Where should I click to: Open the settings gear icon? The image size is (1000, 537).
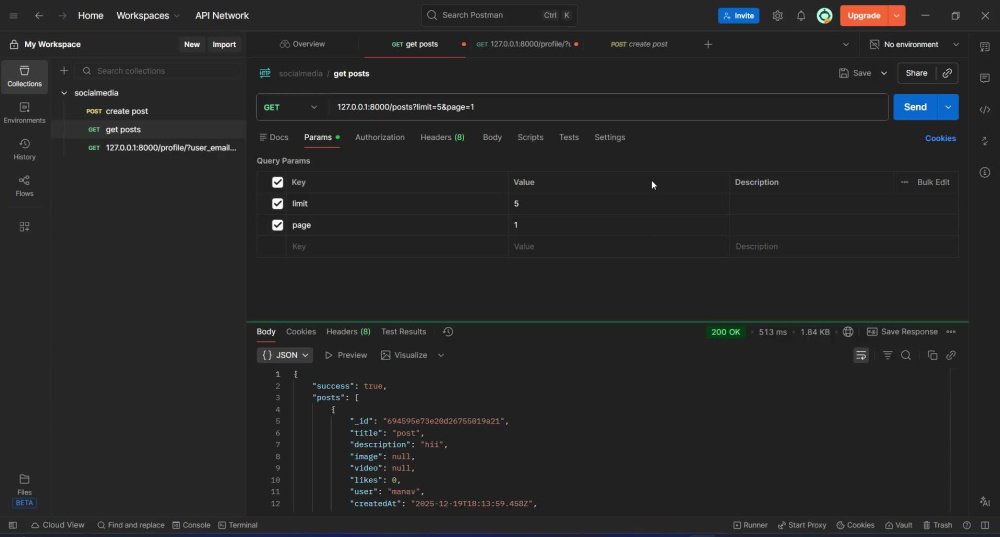[x=777, y=16]
